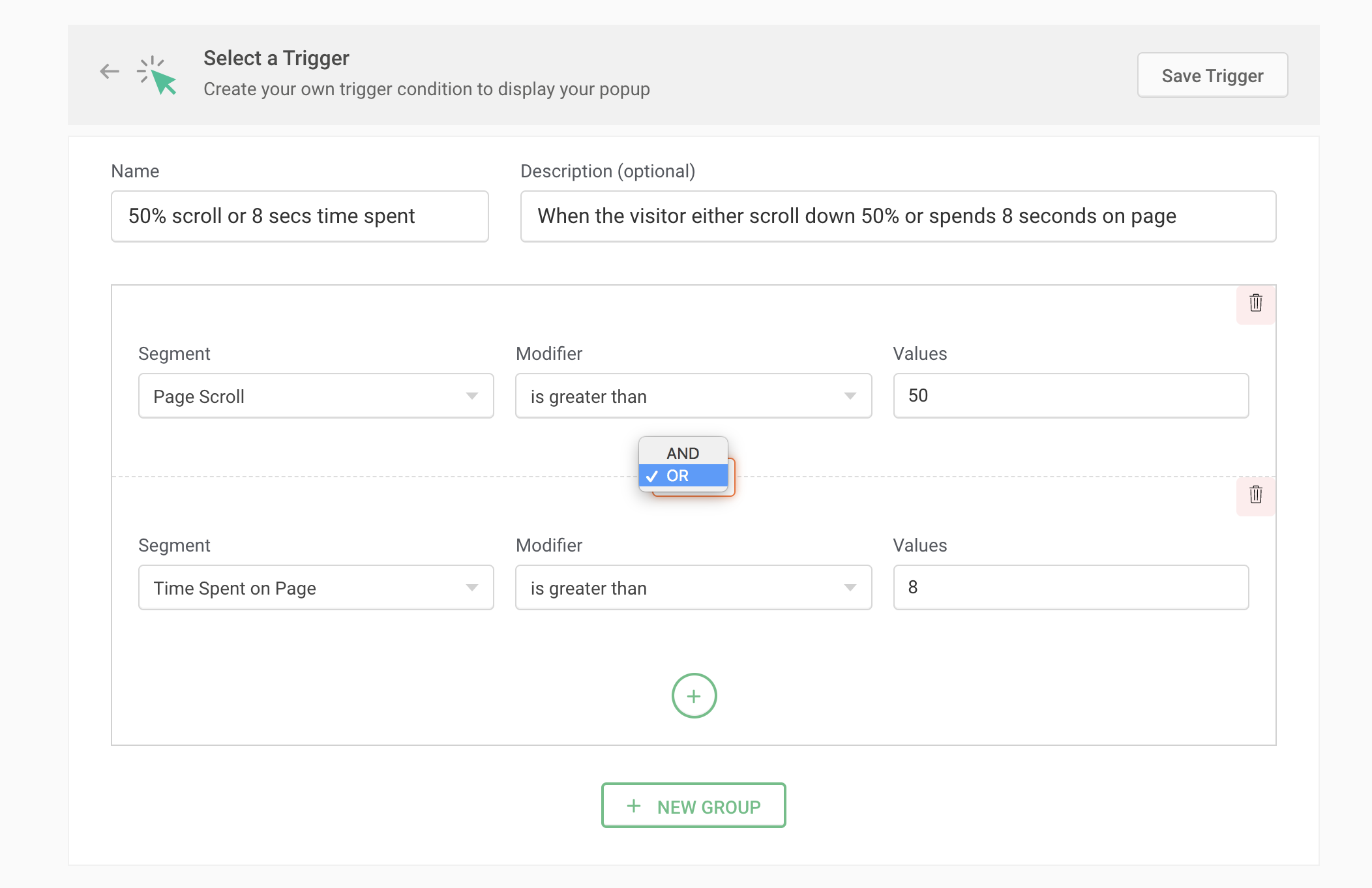Open the Time Spent on Page dropdown
The height and width of the screenshot is (888, 1372).
tap(306, 587)
